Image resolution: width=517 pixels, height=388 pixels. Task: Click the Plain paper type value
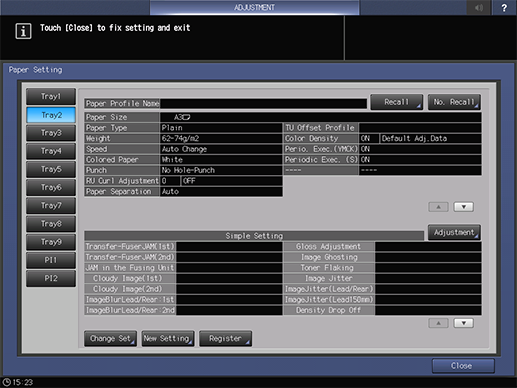coord(221,128)
